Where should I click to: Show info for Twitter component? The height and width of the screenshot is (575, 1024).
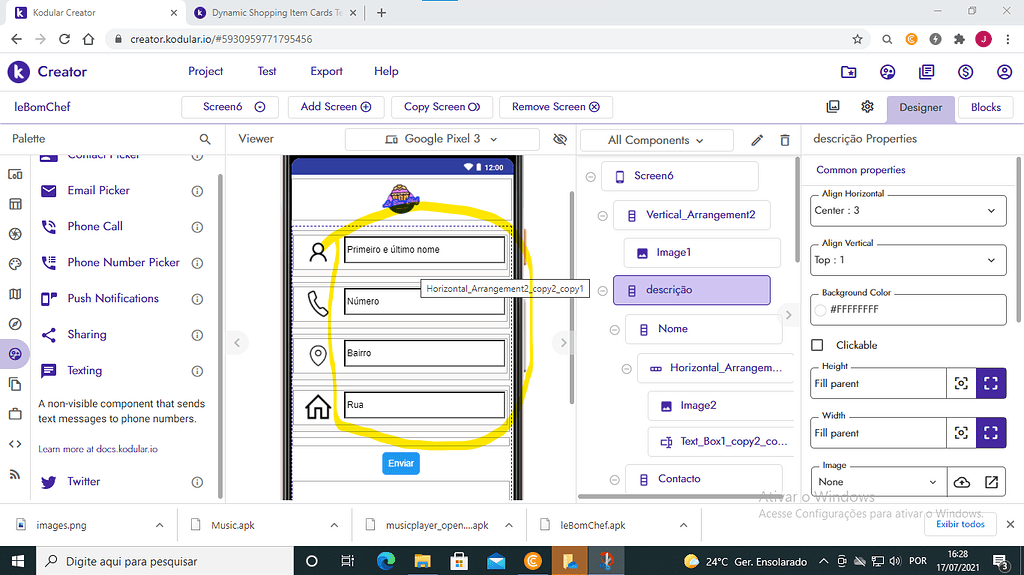(197, 482)
